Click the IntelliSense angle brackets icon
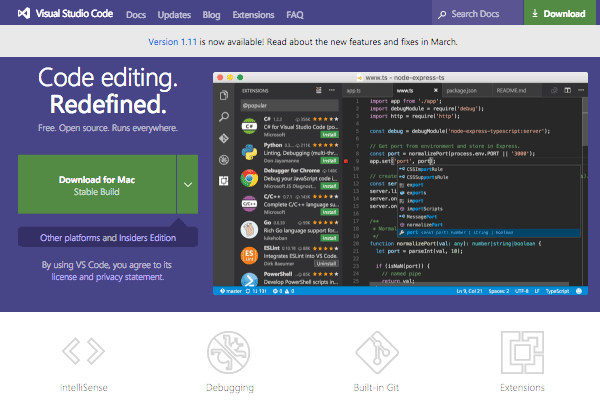 click(83, 351)
